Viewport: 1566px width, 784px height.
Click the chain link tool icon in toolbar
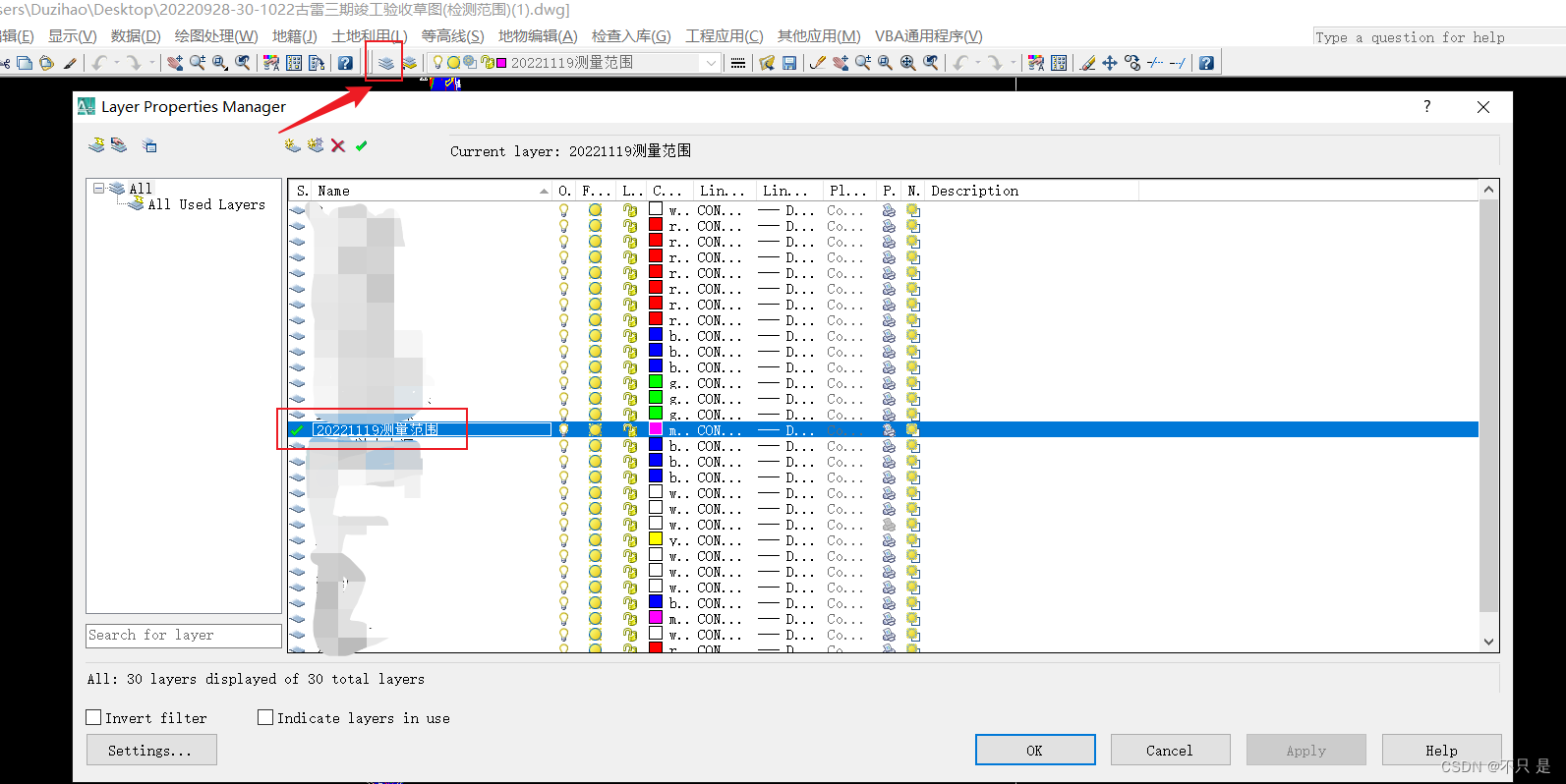[1132, 63]
